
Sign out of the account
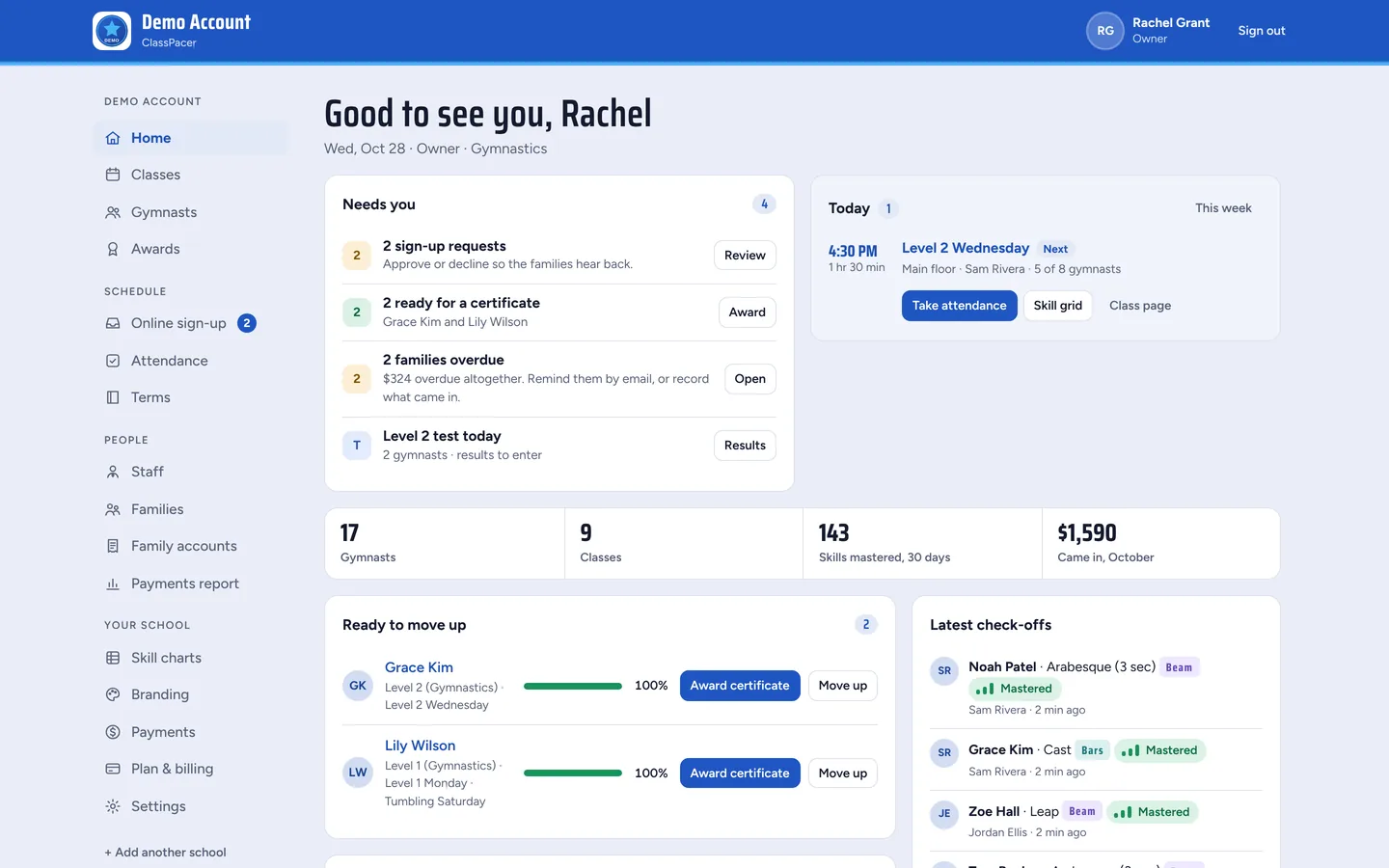pos(1262,31)
